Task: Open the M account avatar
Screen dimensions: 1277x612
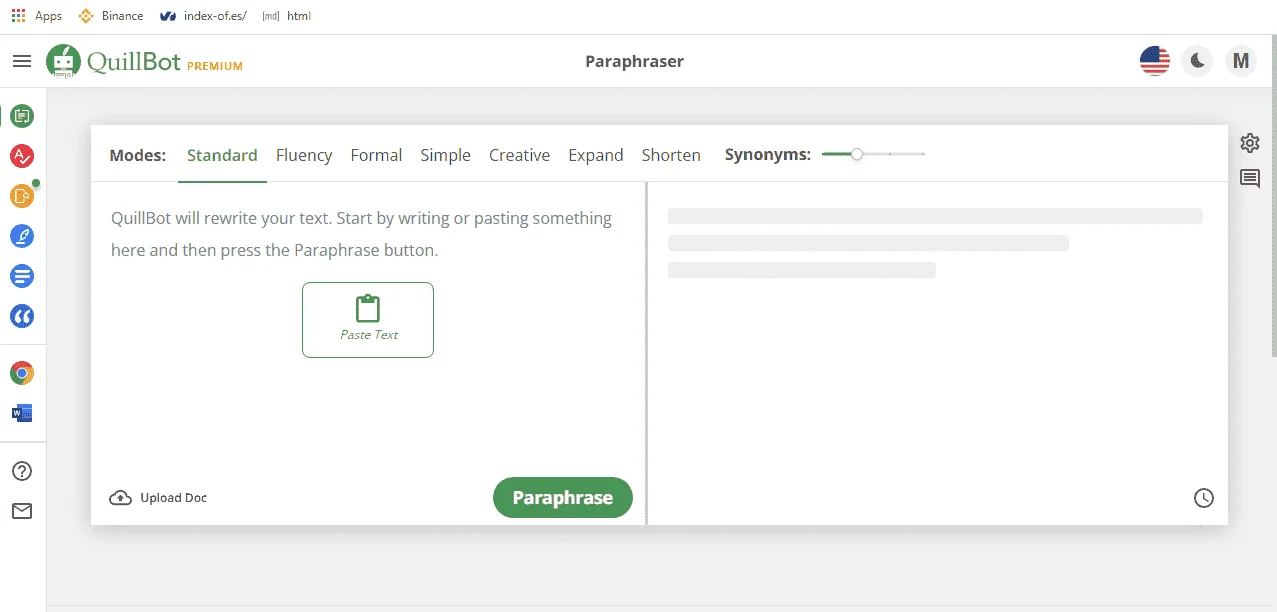Action: point(1241,61)
